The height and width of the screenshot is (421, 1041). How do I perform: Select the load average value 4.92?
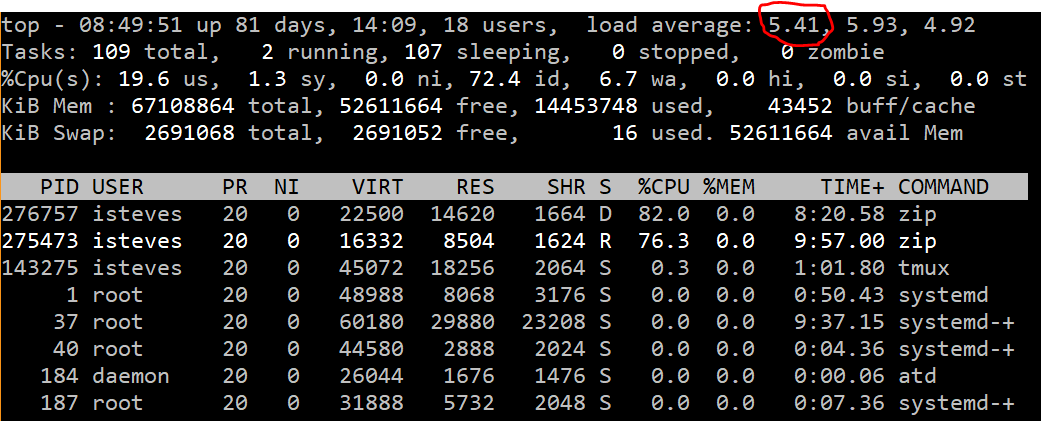950,26
